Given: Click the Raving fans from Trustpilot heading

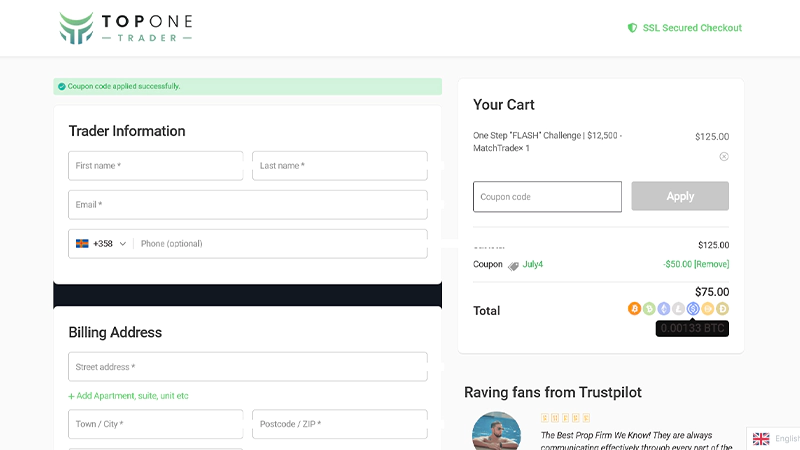Looking at the screenshot, I should point(553,392).
